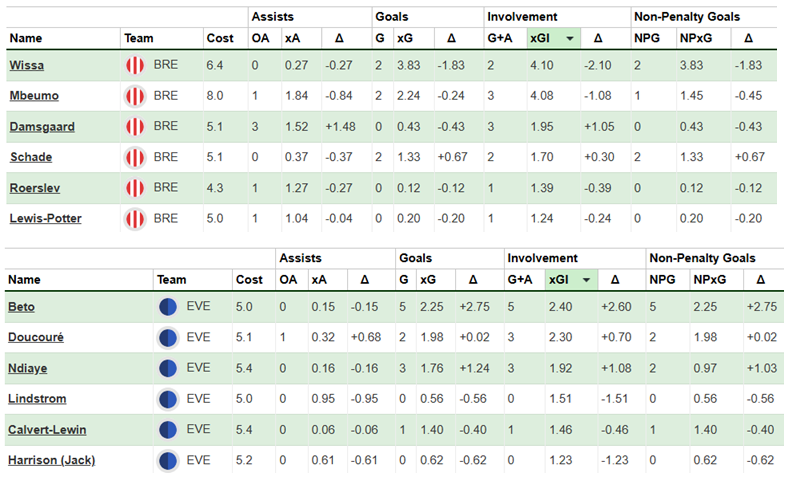Screen dimensions: 790x480
Task: Click the Brentford badge next to Wissa
Action: [135, 67]
